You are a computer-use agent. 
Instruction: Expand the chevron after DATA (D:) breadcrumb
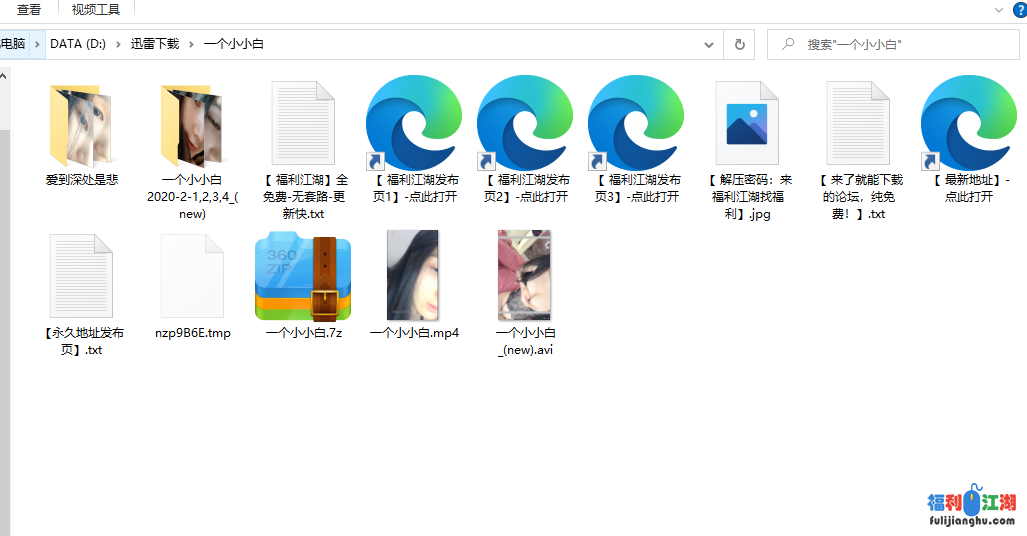tap(118, 44)
